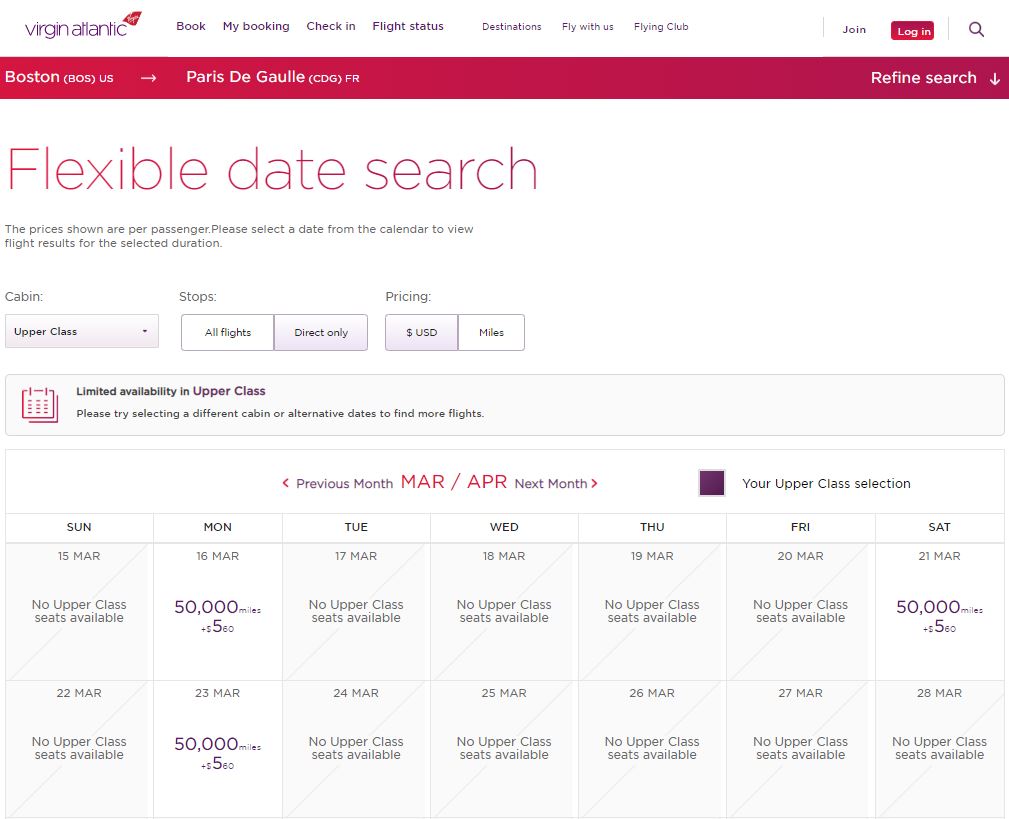Viewport: 1009px width, 819px height.
Task: Open the Check in menu
Action: (x=331, y=26)
